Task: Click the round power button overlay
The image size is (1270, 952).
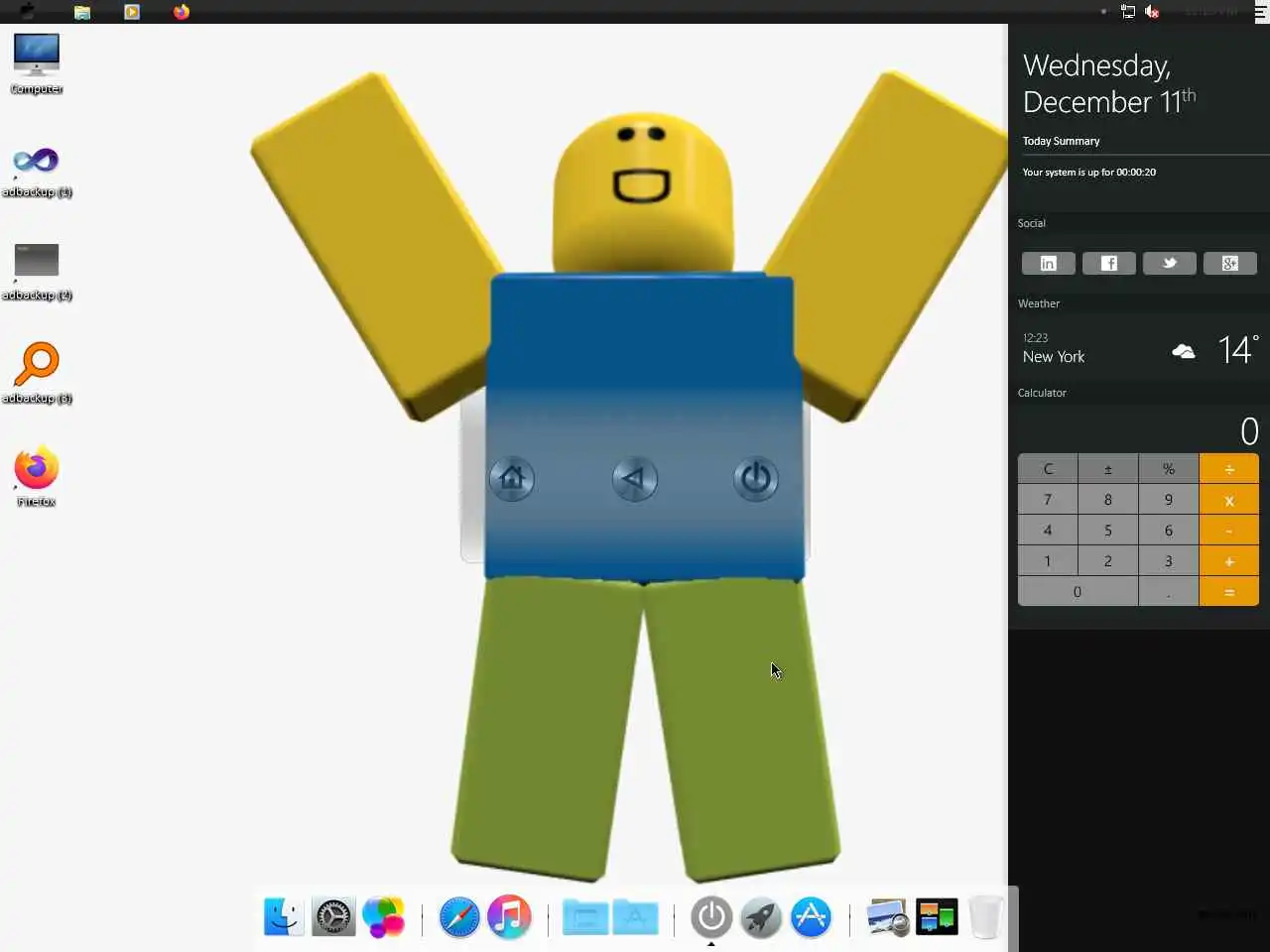Action: coord(756,479)
